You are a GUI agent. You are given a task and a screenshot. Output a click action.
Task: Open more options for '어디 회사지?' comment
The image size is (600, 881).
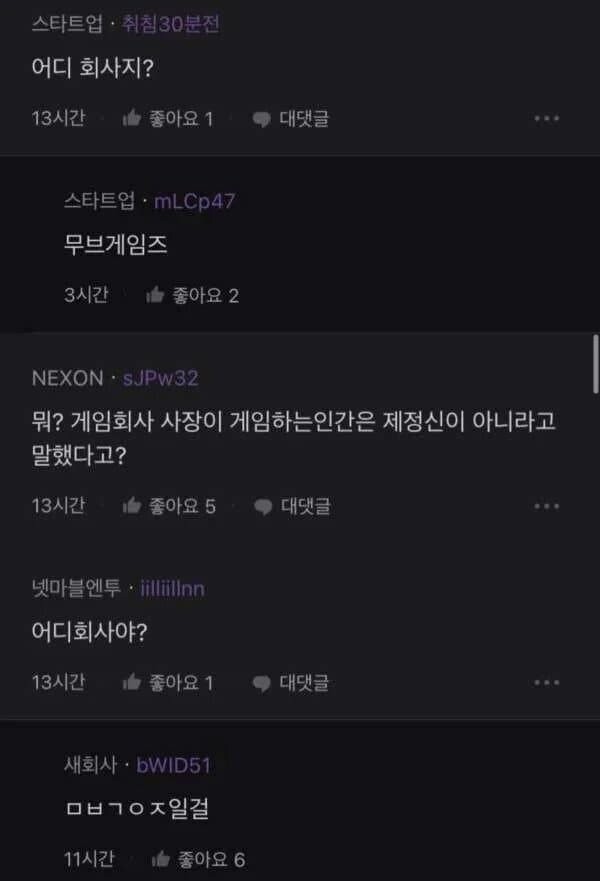click(547, 119)
